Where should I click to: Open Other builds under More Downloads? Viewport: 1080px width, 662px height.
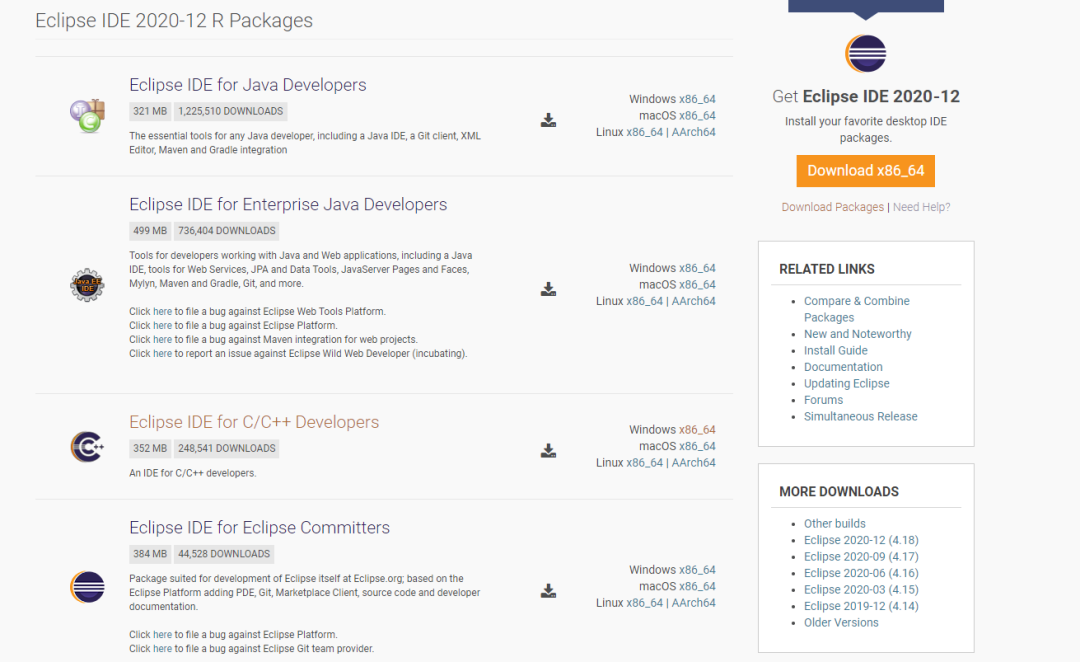(x=835, y=524)
